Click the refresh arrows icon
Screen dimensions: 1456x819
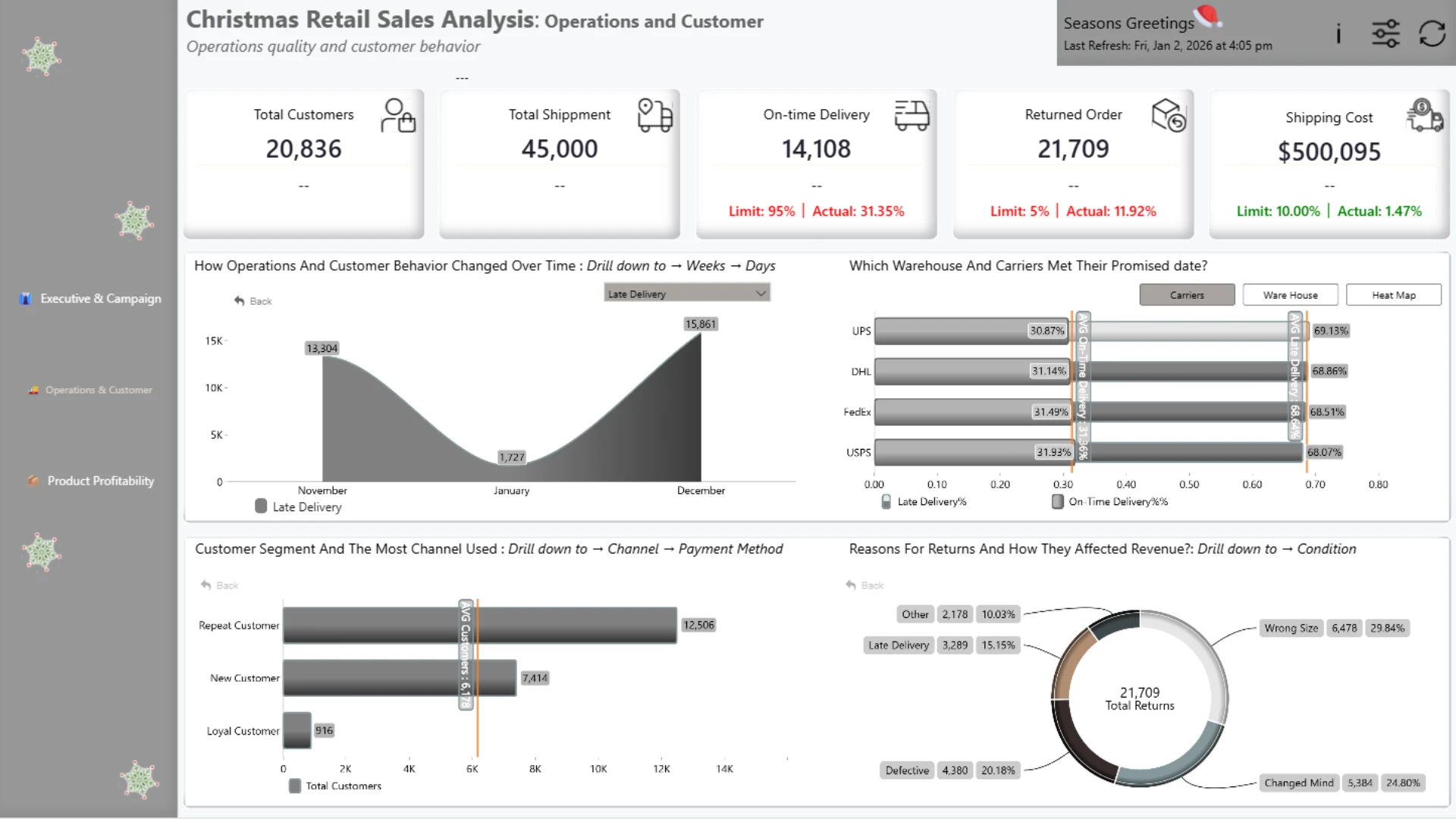click(x=1432, y=33)
